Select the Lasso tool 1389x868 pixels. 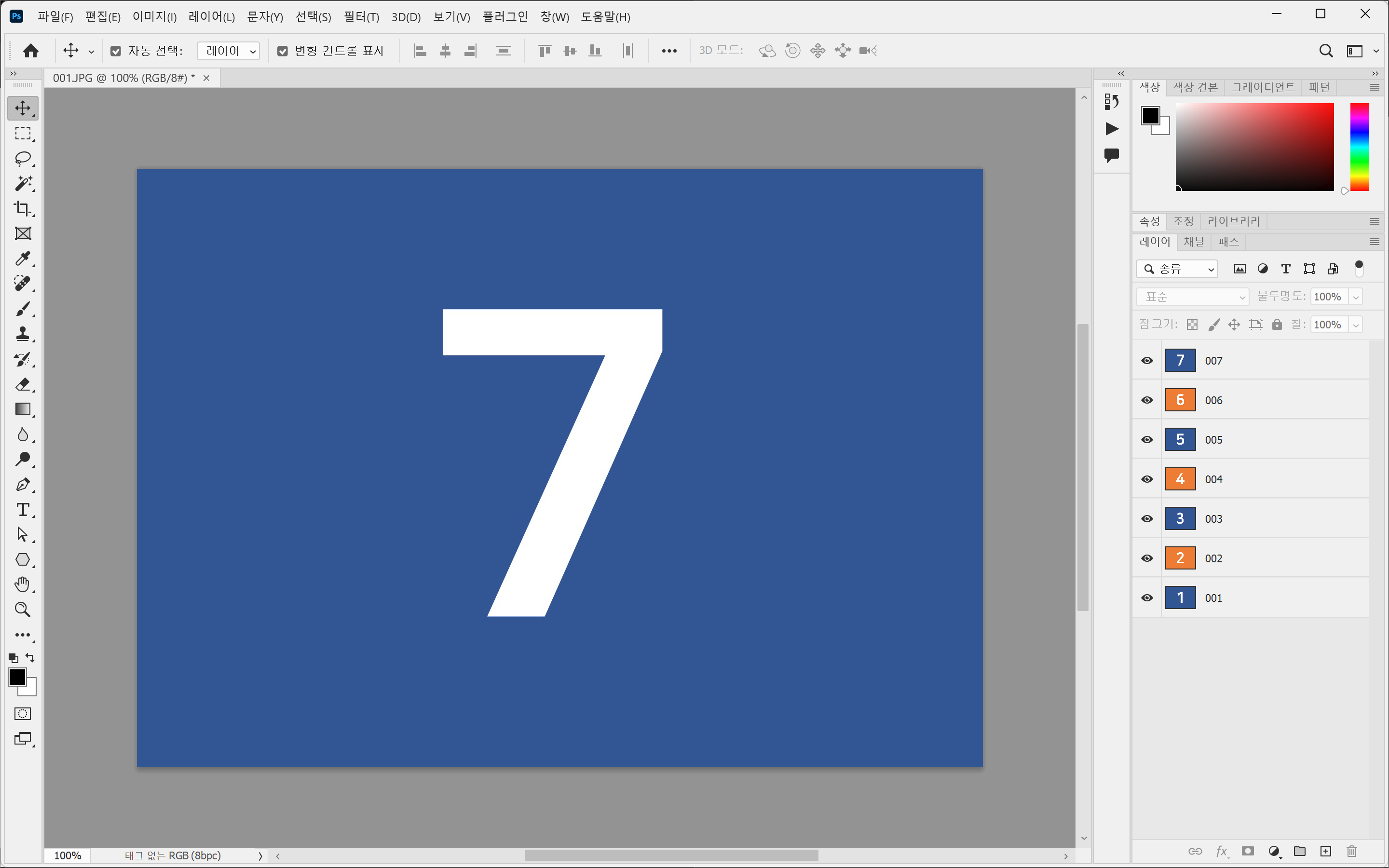pyautogui.click(x=22, y=158)
